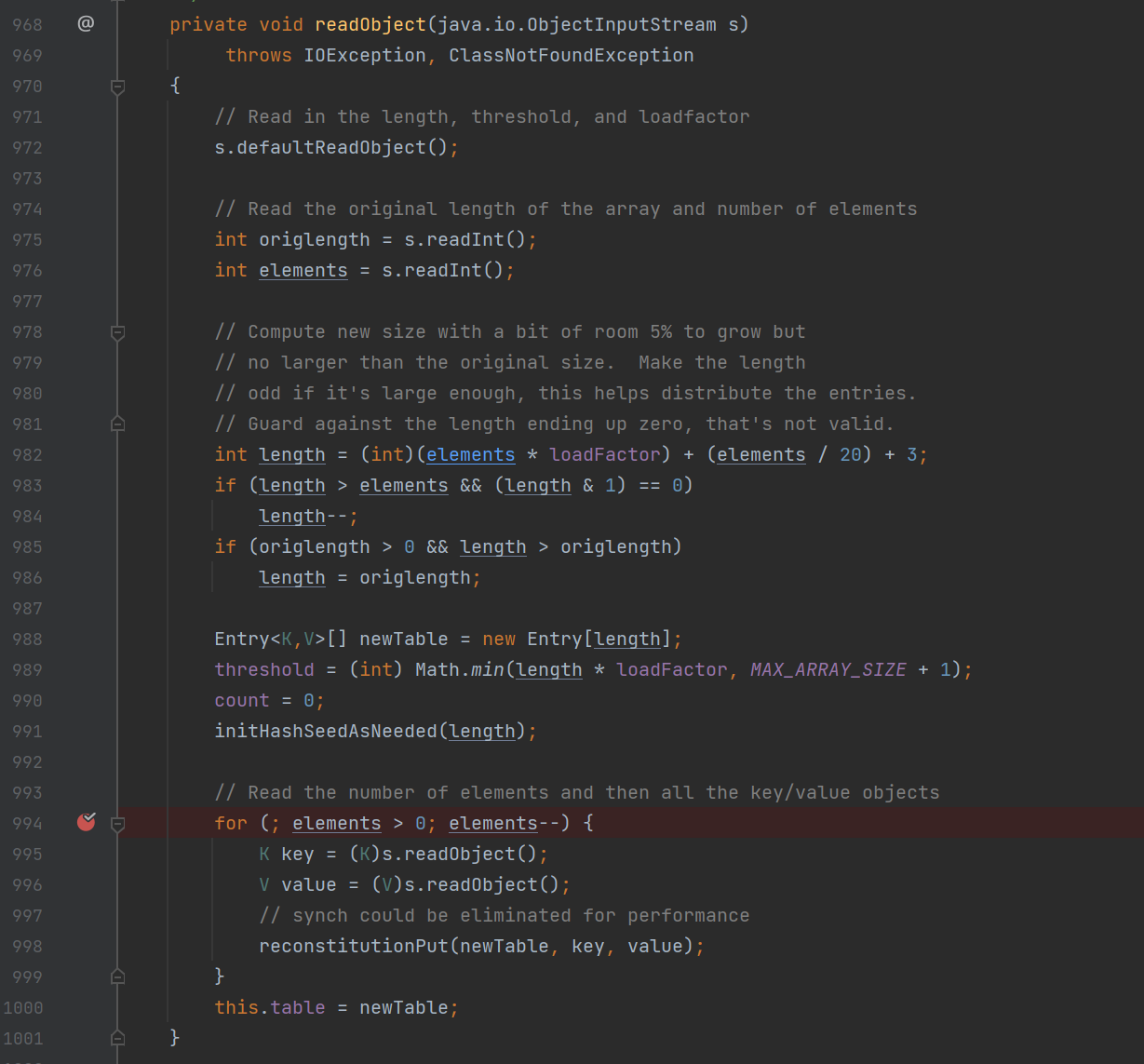This screenshot has width=1144, height=1064.
Task: Click origlength variable declaration on line 975
Action: point(315,239)
